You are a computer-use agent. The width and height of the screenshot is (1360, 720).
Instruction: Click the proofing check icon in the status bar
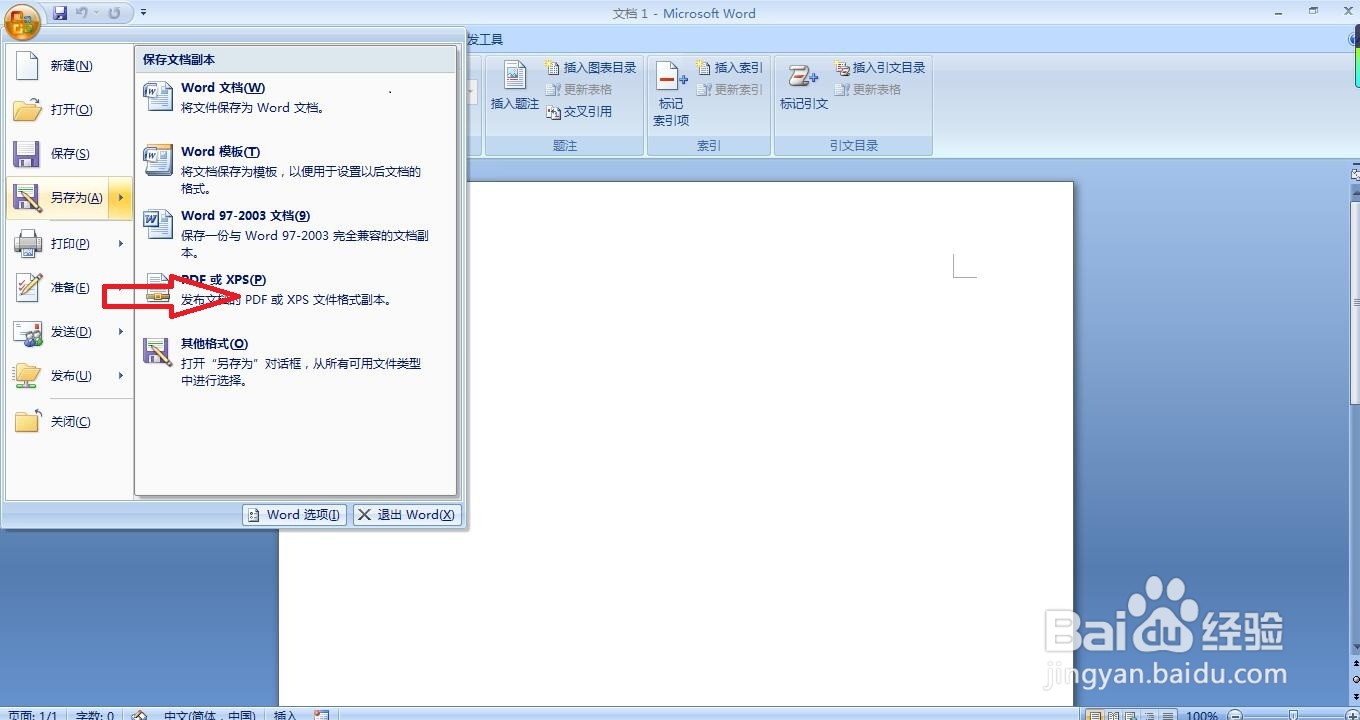point(140,716)
